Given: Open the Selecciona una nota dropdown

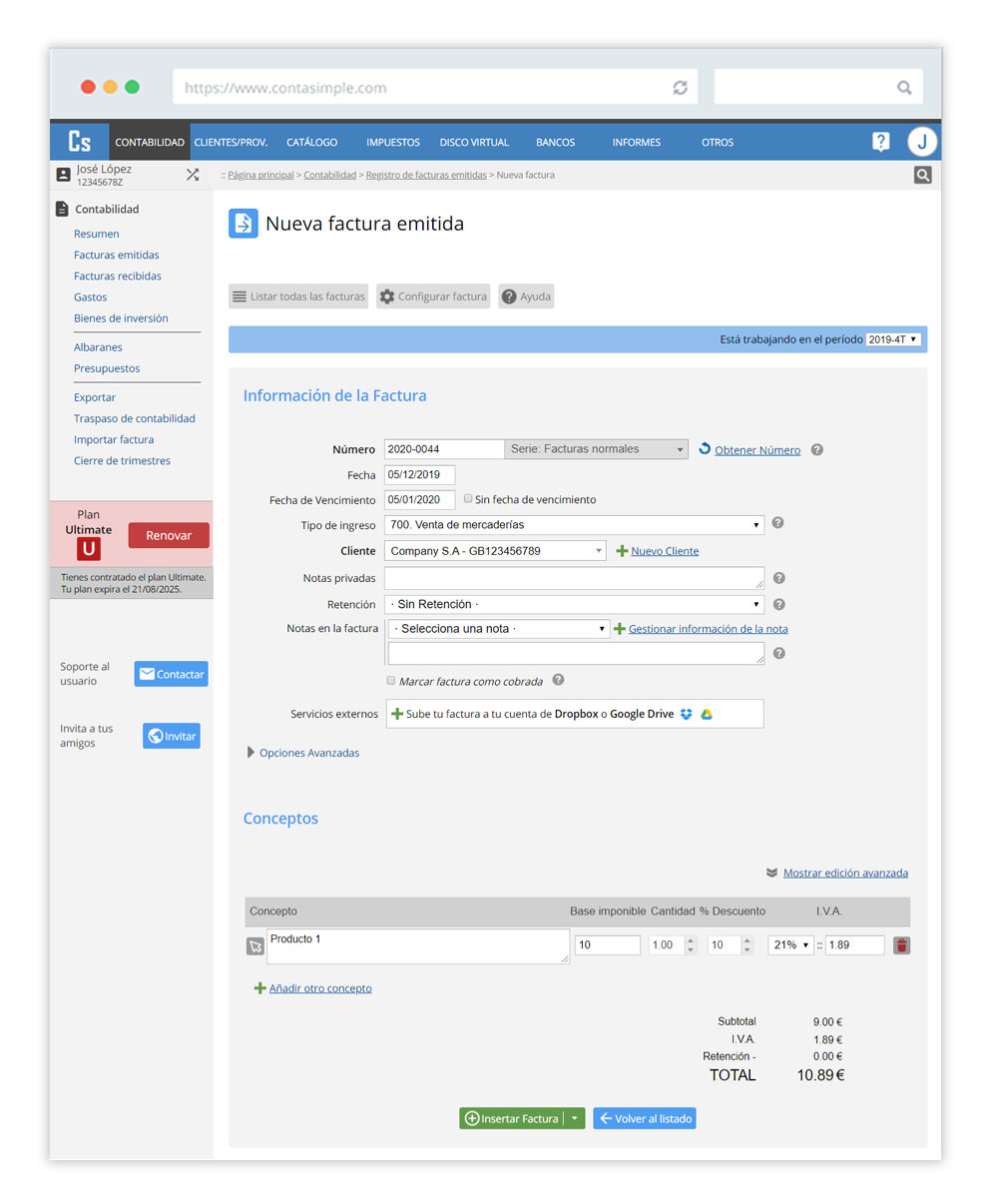Looking at the screenshot, I should pos(498,629).
